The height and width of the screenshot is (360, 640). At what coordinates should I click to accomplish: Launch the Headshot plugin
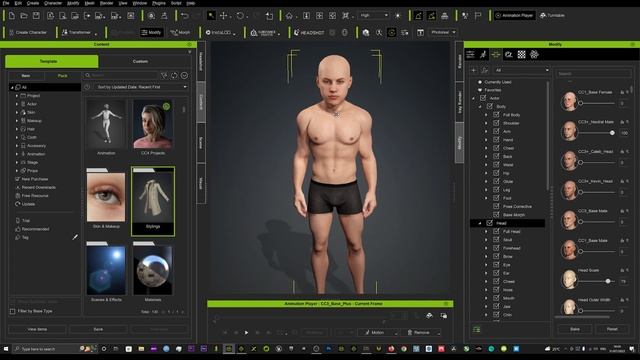point(309,32)
